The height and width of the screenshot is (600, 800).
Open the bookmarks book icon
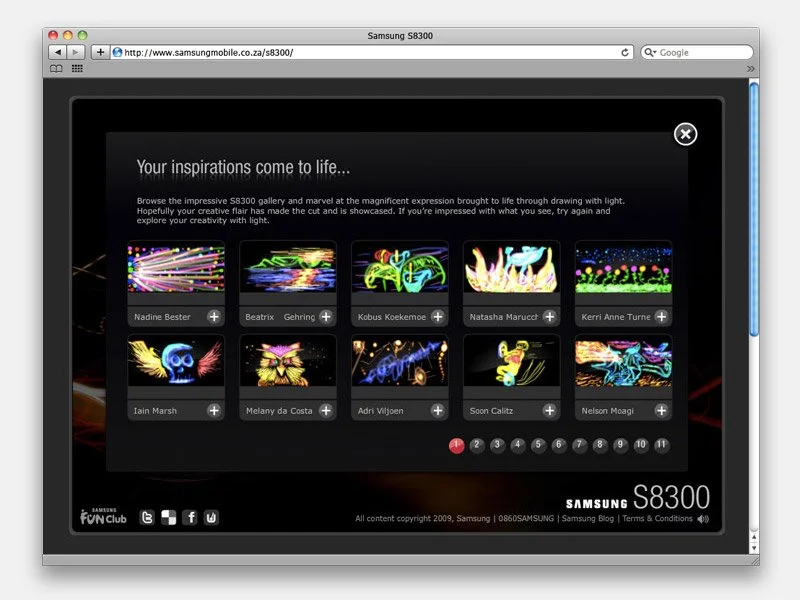[56, 68]
